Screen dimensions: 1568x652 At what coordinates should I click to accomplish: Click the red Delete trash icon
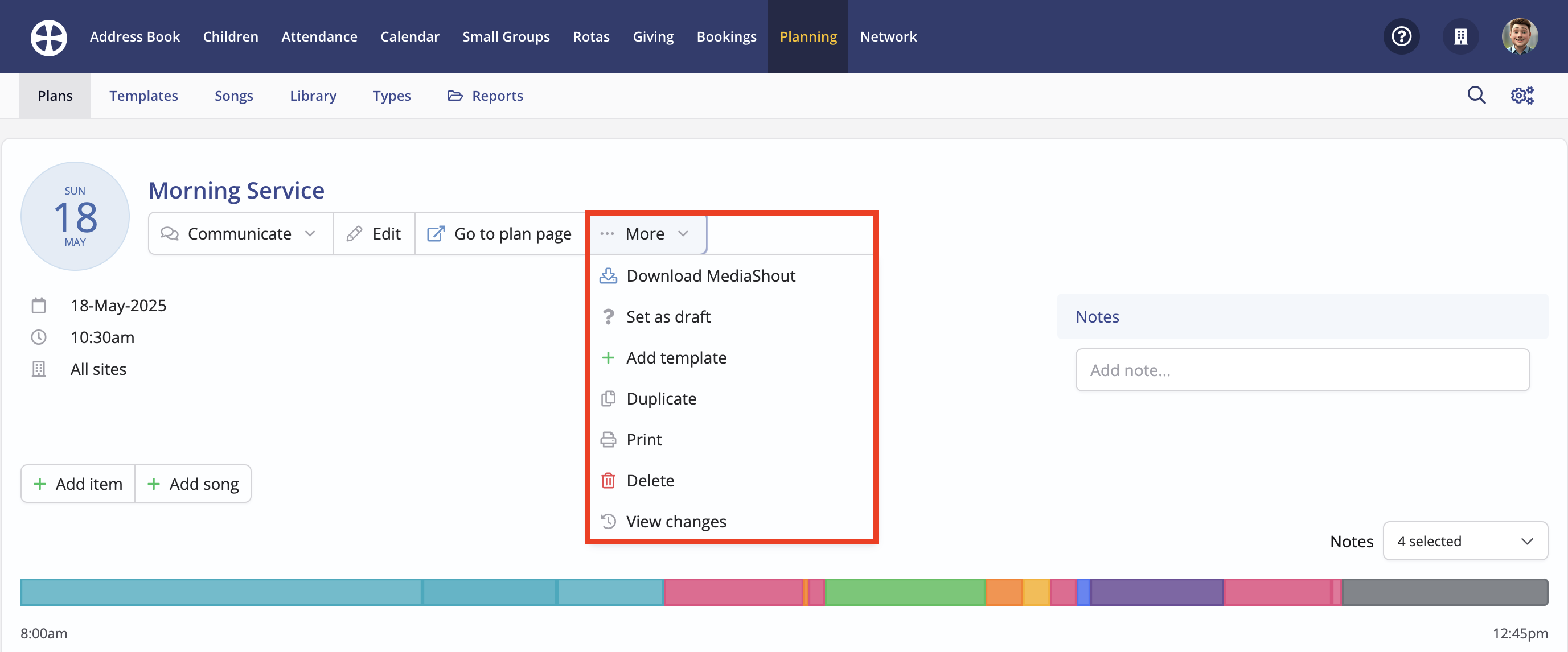point(608,481)
